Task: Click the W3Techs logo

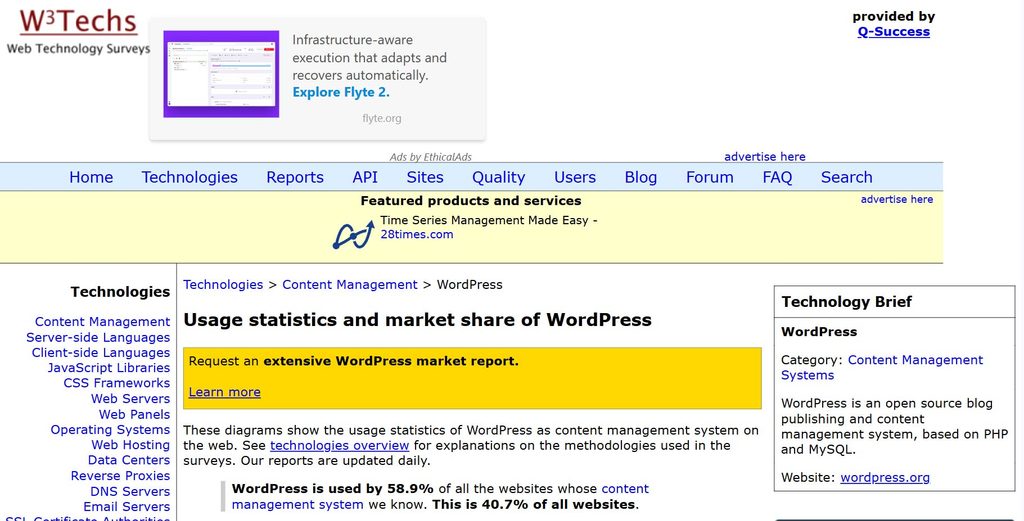Action: 78,31
